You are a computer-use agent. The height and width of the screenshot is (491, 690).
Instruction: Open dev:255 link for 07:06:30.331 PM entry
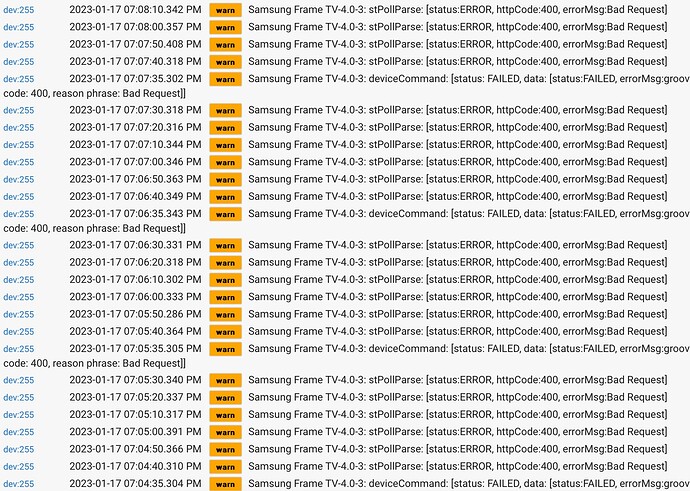pyautogui.click(x=18, y=246)
